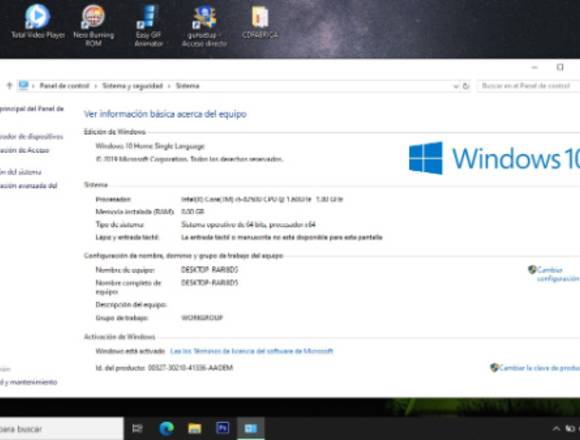Open the Microsoft software license terms link
Screen dimensions: 580x440
tap(252, 351)
